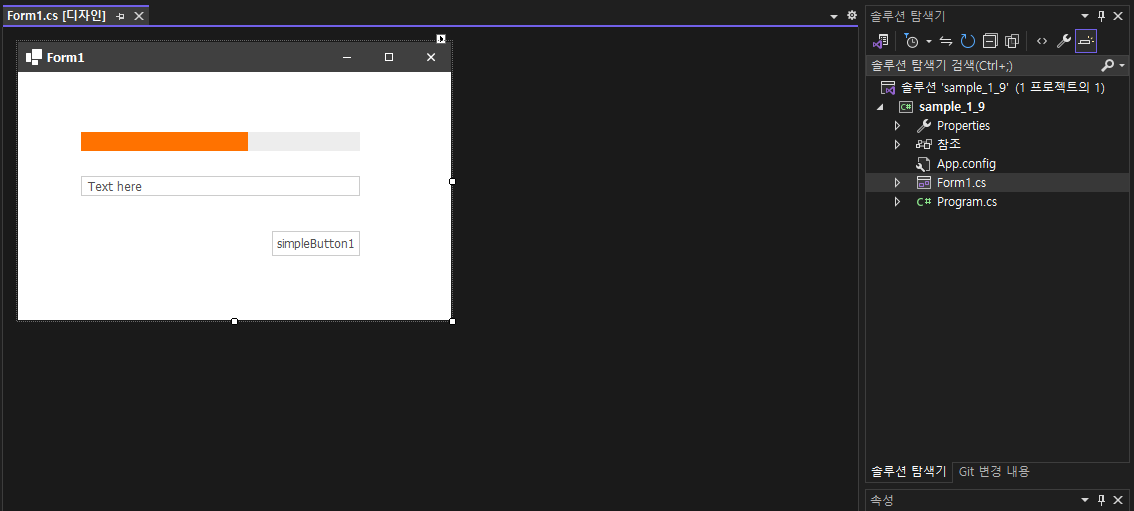Select Program.cs file
The height and width of the screenshot is (511, 1134).
pos(967,202)
